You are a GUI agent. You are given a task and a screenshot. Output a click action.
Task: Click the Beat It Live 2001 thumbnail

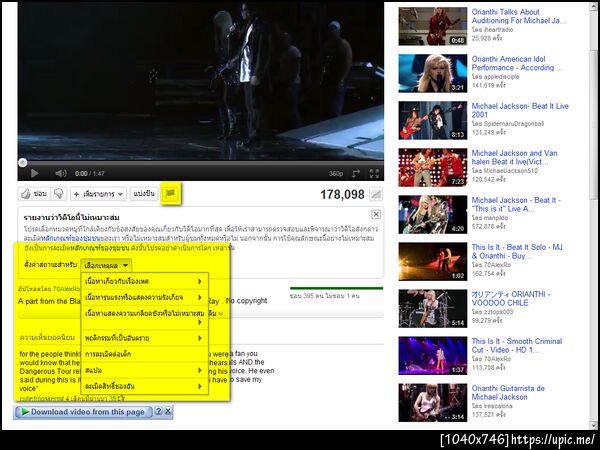click(432, 121)
